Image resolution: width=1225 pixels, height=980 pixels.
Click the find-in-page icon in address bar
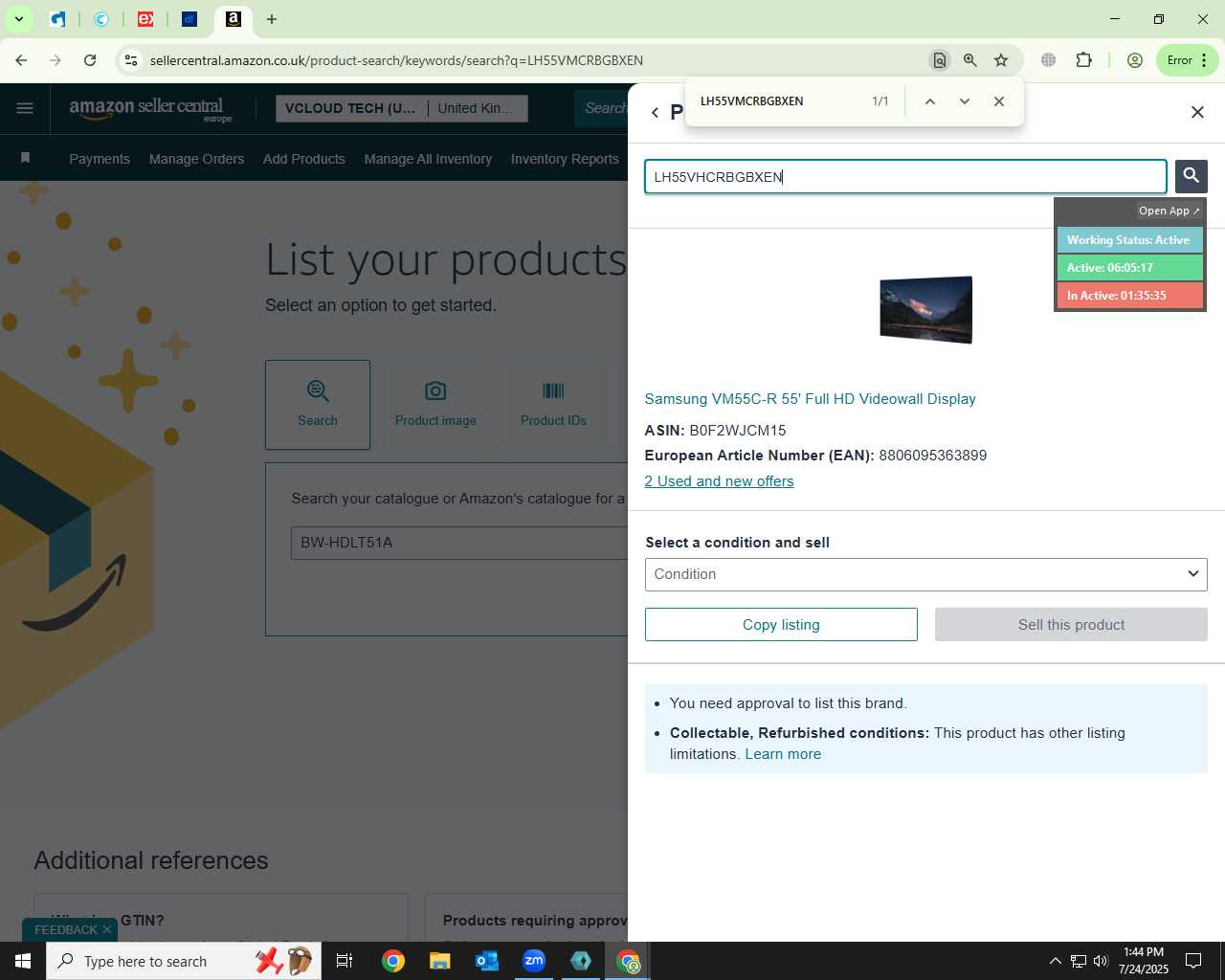[940, 60]
